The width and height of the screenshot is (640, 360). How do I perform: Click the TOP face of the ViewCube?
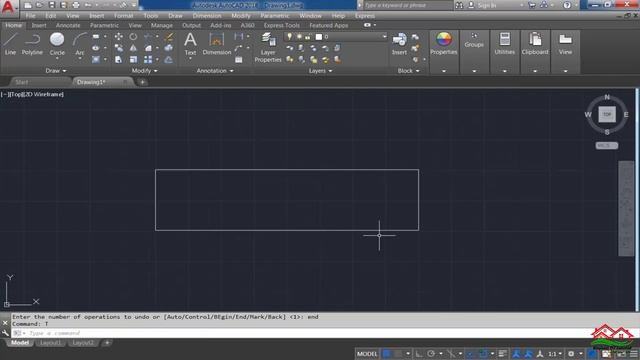tap(607, 114)
